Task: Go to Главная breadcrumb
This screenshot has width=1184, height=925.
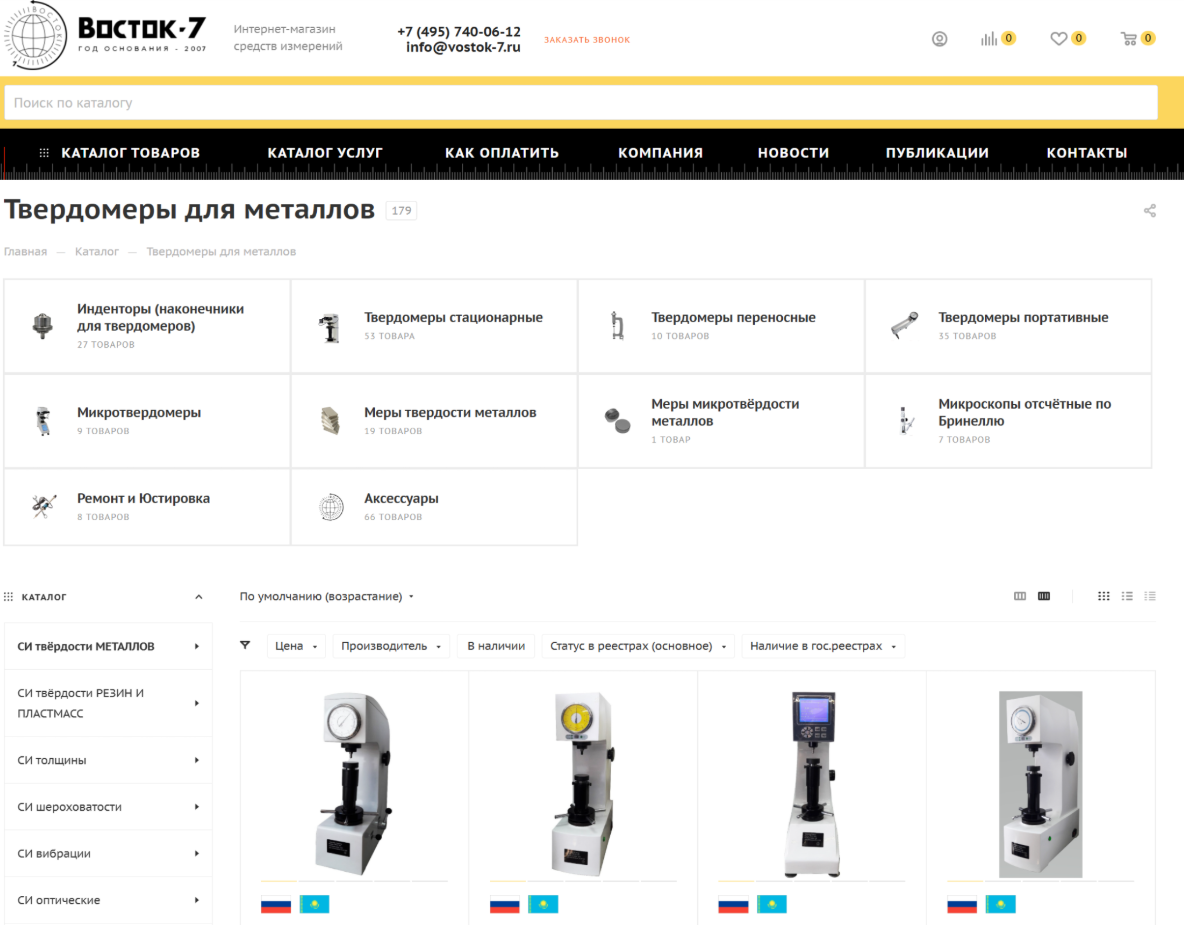Action: pos(25,251)
